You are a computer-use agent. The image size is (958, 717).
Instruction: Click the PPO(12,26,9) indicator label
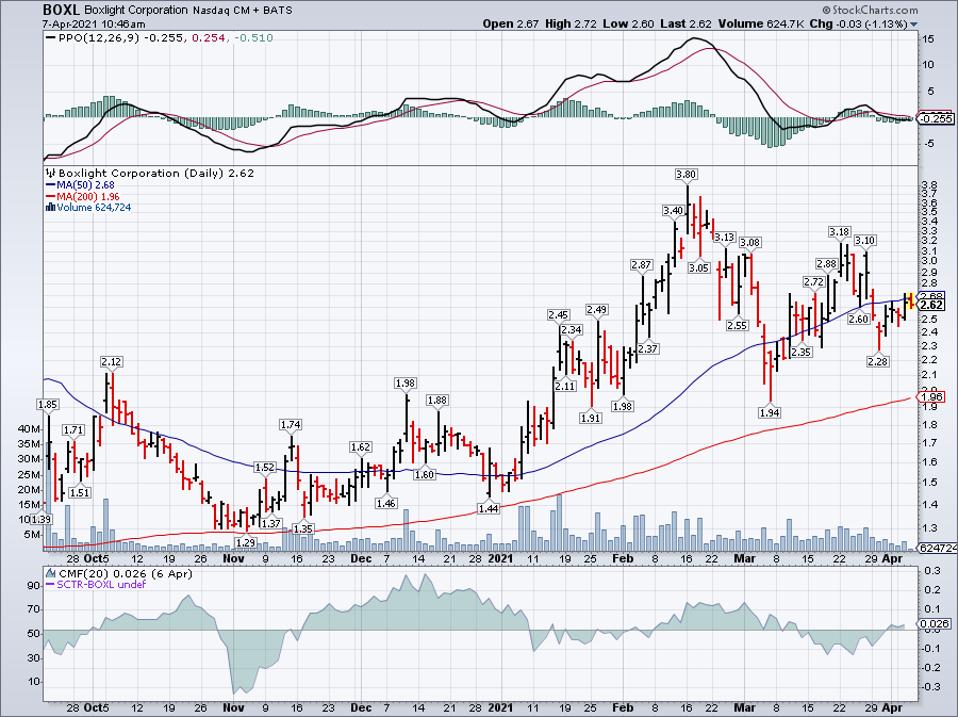100,38
